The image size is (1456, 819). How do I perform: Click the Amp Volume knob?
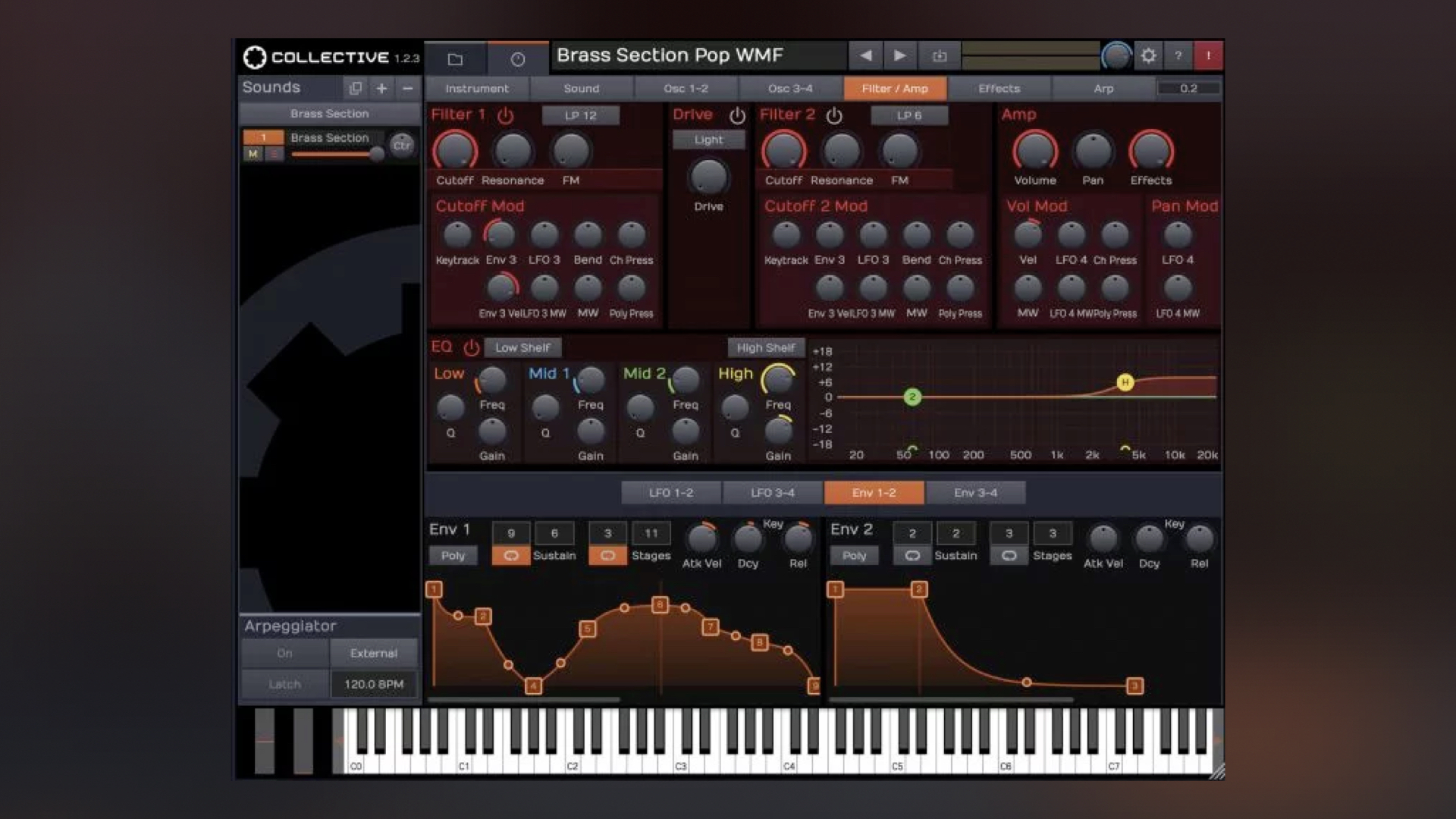point(1035,151)
